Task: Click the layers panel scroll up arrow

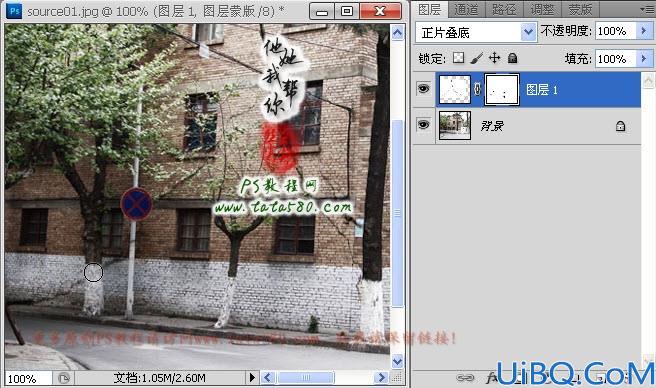Action: pyautogui.click(x=648, y=80)
